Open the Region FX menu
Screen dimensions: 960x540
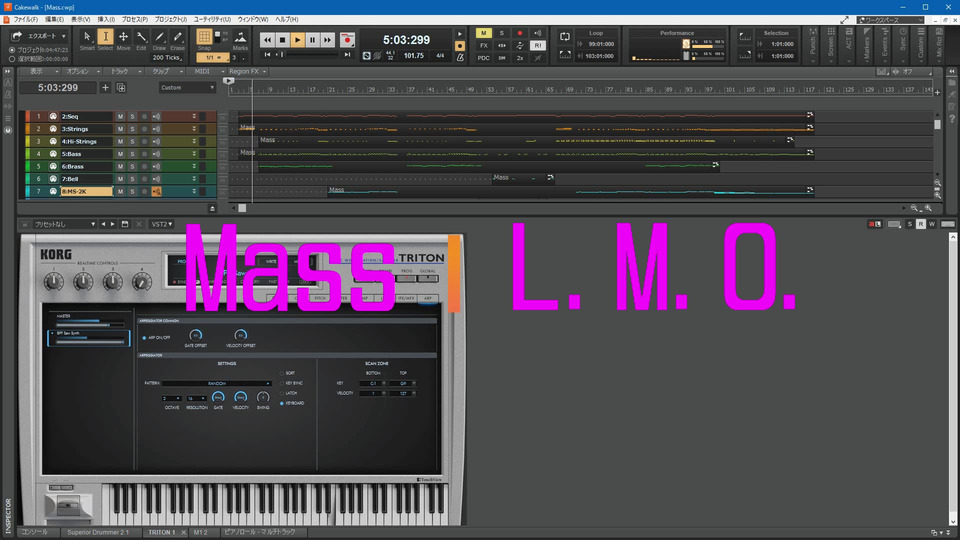coord(247,72)
